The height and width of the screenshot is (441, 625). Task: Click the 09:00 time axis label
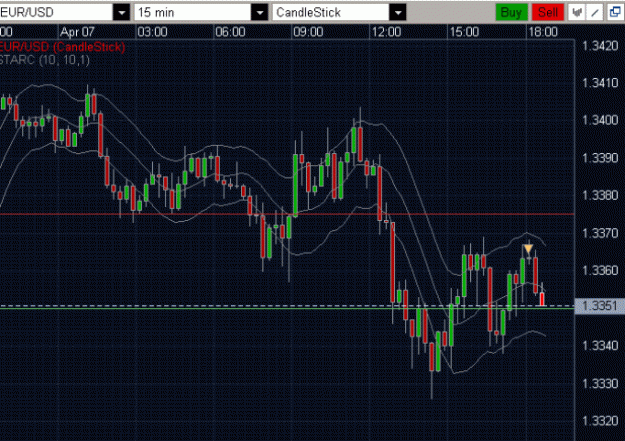pyautogui.click(x=308, y=32)
